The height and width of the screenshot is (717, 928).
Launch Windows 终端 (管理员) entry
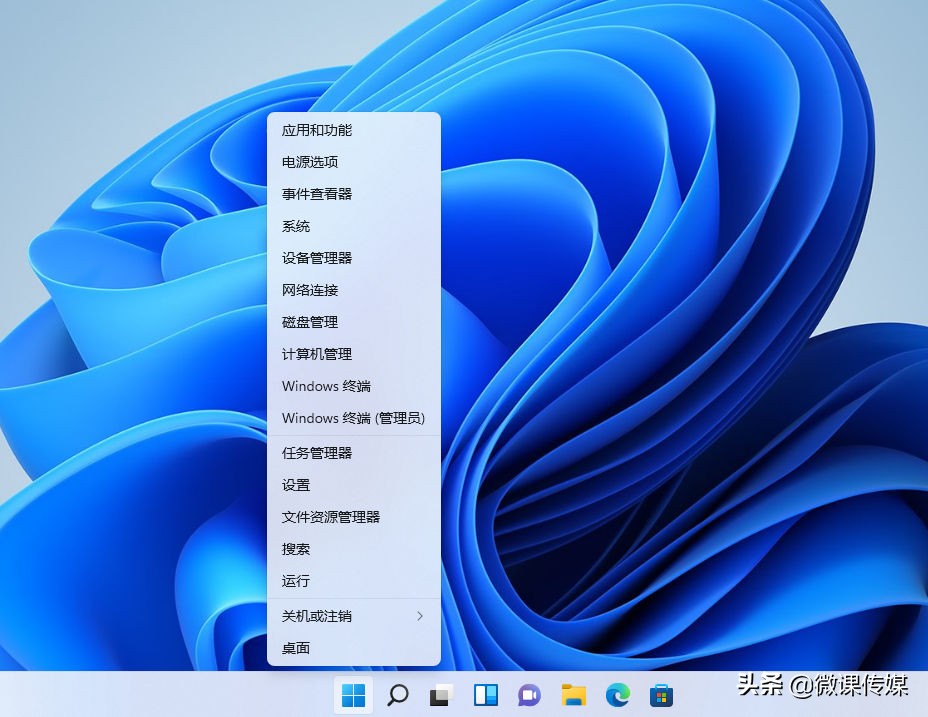[353, 418]
